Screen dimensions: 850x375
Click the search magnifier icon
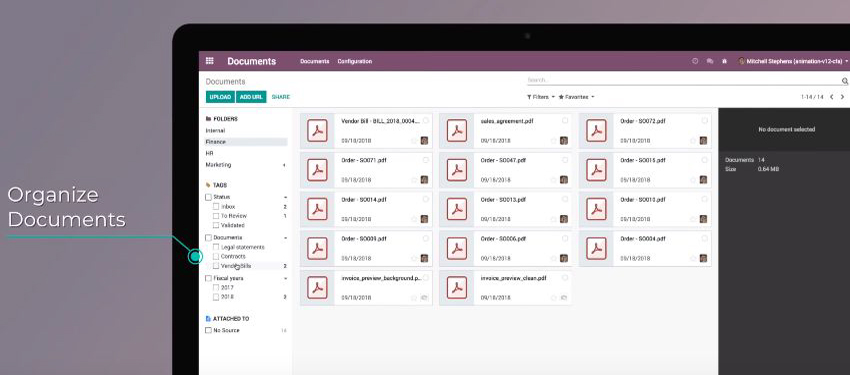click(845, 81)
